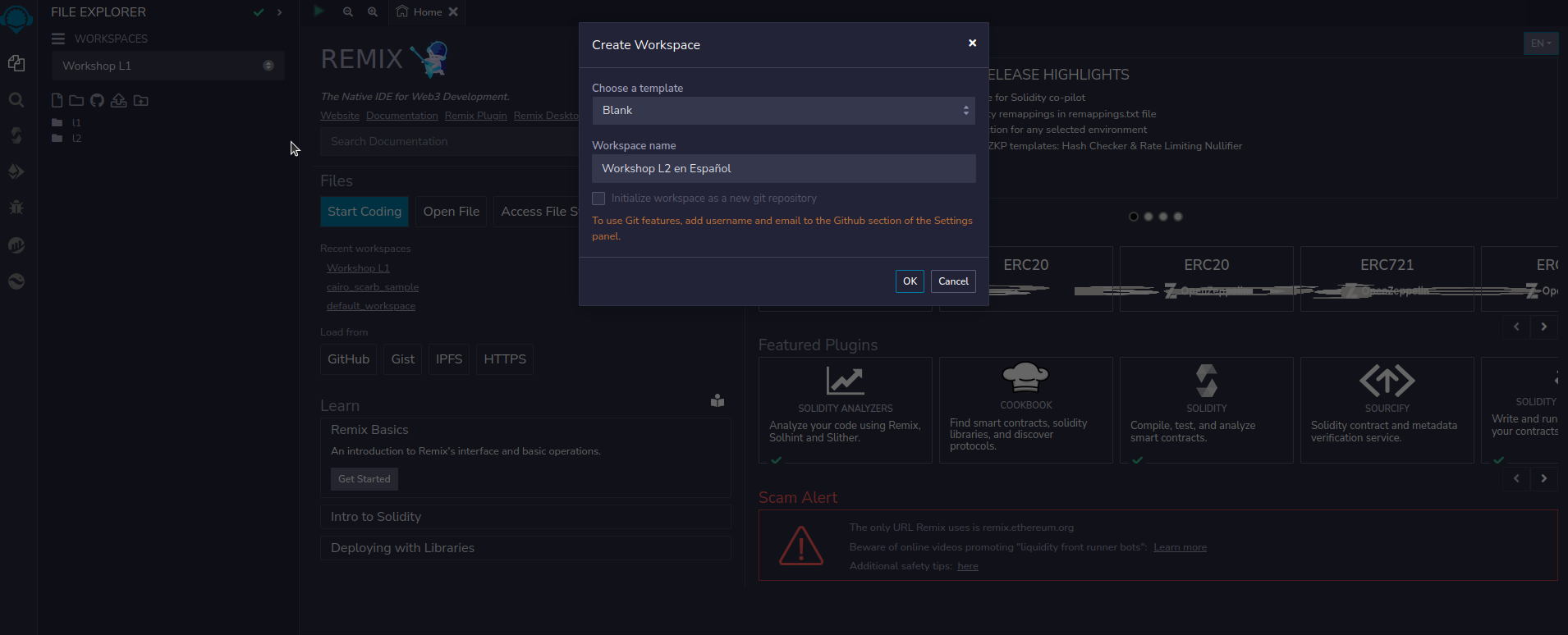Publish files to GitHub gist icon
The width and height of the screenshot is (1568, 635).
click(x=97, y=100)
